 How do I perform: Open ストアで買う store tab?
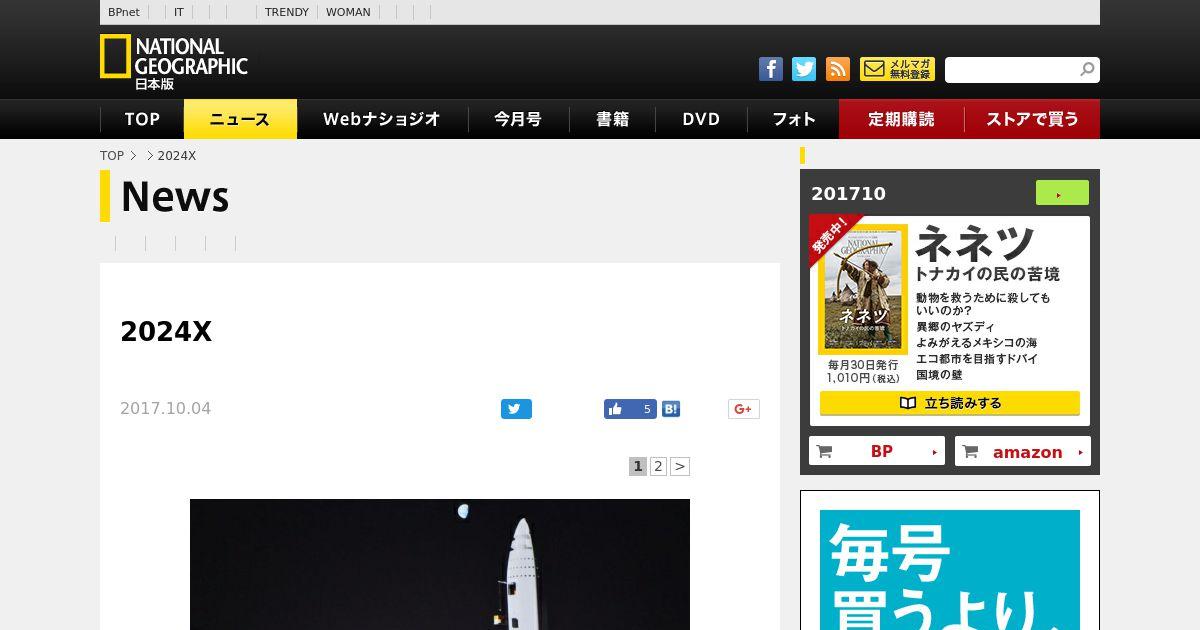tap(1032, 119)
